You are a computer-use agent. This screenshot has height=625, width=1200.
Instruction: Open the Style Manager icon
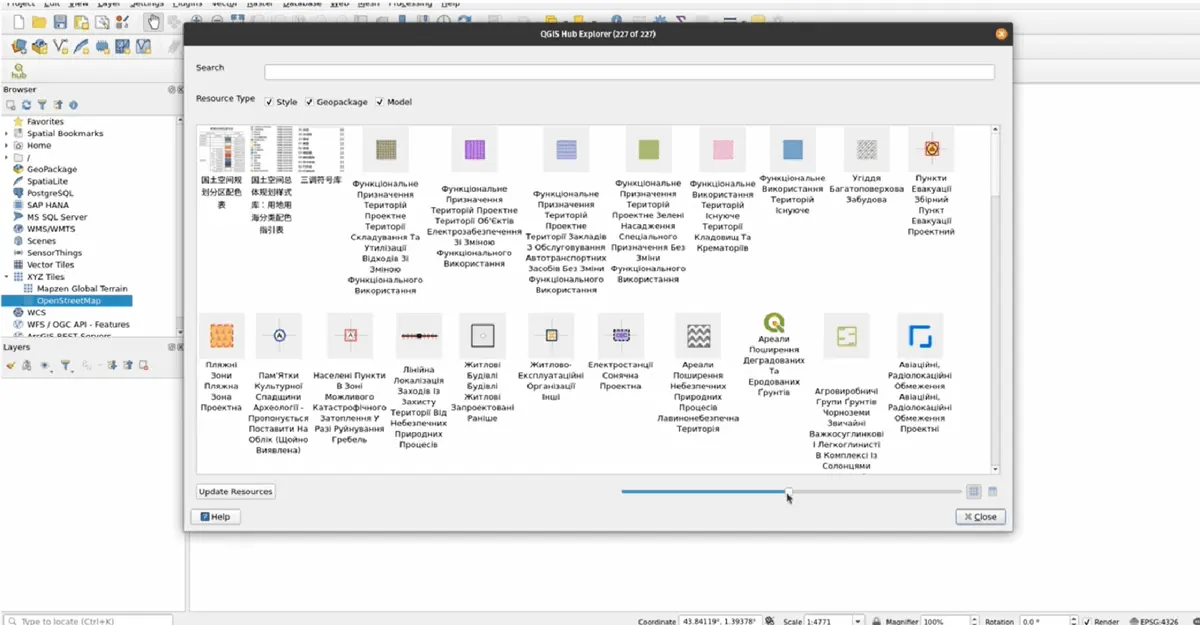[122, 22]
